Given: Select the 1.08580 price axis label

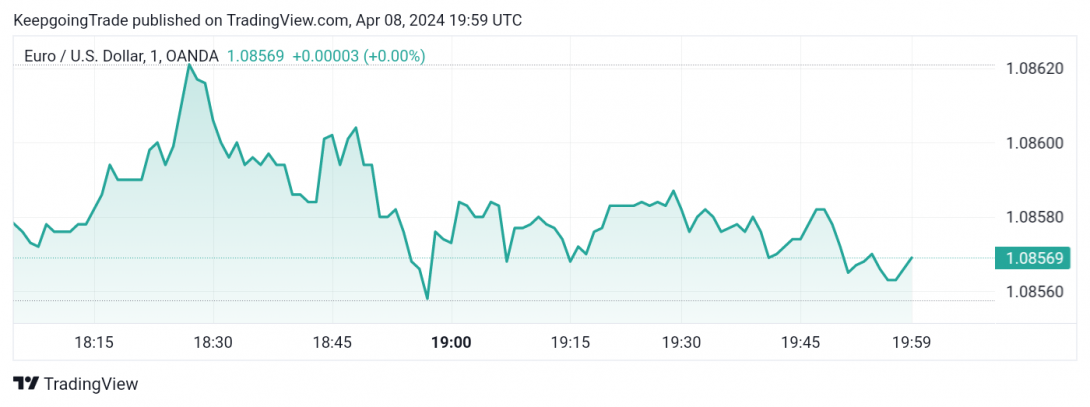Looking at the screenshot, I should [1036, 217].
